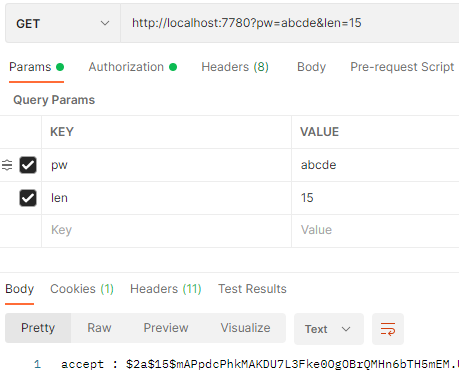Uncheck the pw parameter checkbox
The width and height of the screenshot is (459, 381).
28,165
